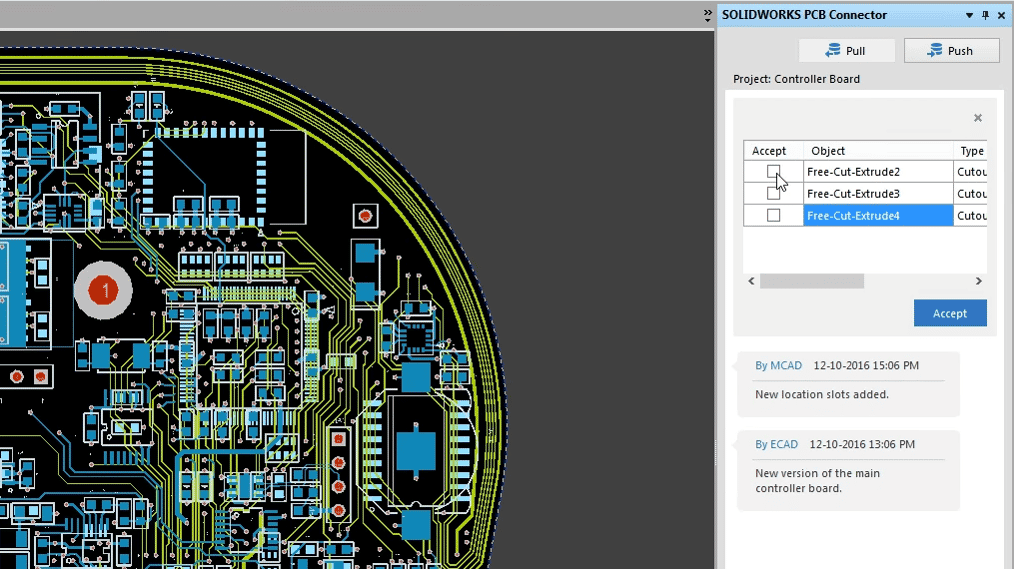The height and width of the screenshot is (569, 1014).
Task: Click the Cutout type cell for Free-Cut-Extrude3
Action: [971, 193]
